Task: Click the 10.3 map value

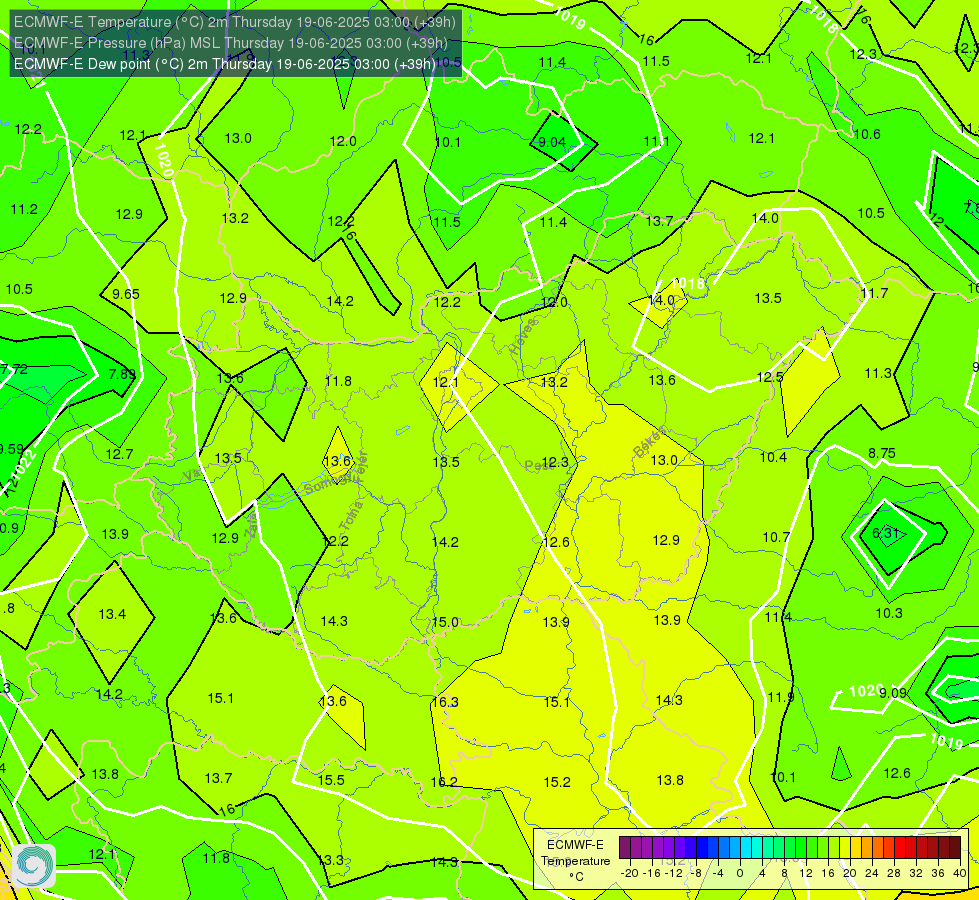Action: pos(889,613)
